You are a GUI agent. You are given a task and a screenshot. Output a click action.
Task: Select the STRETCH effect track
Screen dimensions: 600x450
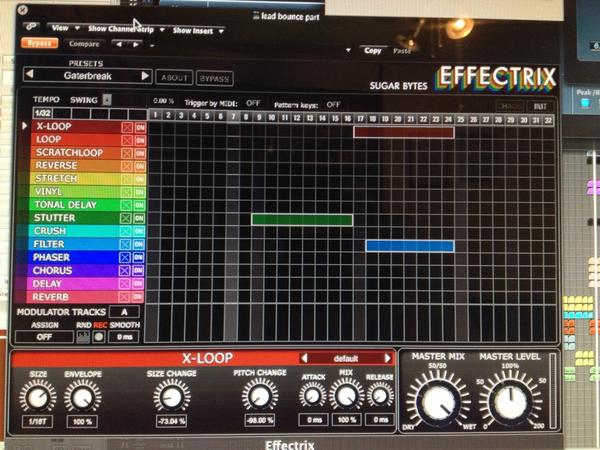pyautogui.click(x=56, y=179)
